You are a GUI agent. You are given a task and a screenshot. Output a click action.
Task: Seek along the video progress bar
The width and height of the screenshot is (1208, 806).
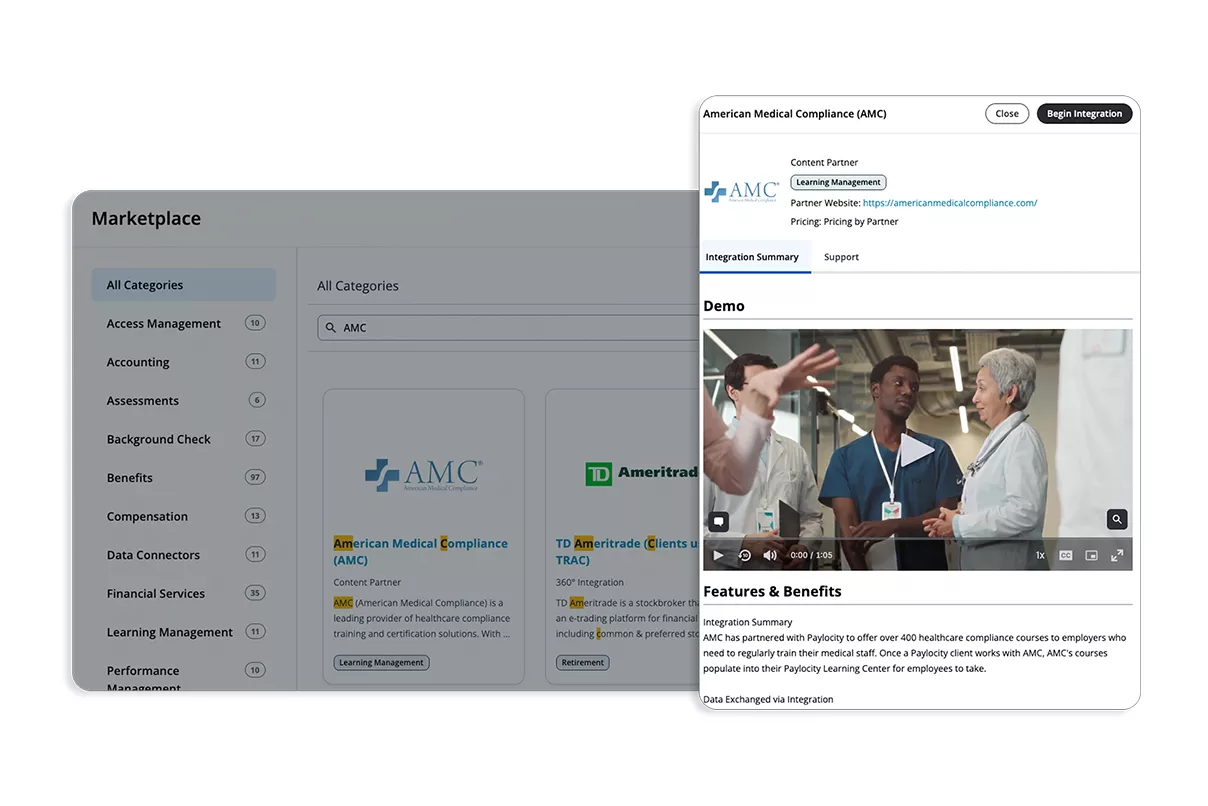(x=918, y=540)
